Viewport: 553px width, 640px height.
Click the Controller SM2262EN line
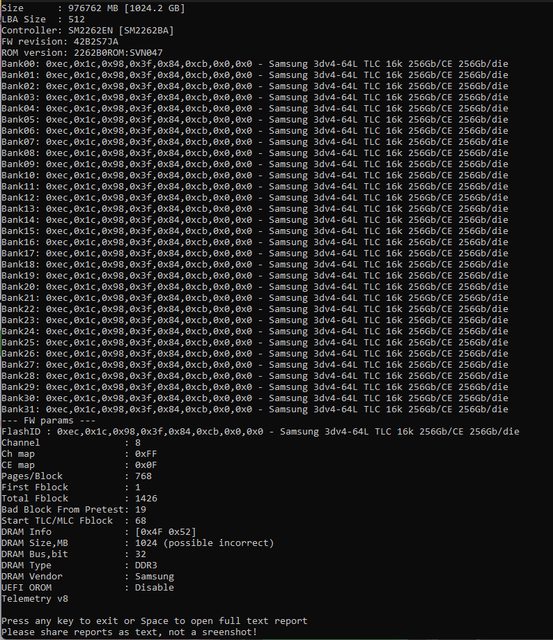88,31
